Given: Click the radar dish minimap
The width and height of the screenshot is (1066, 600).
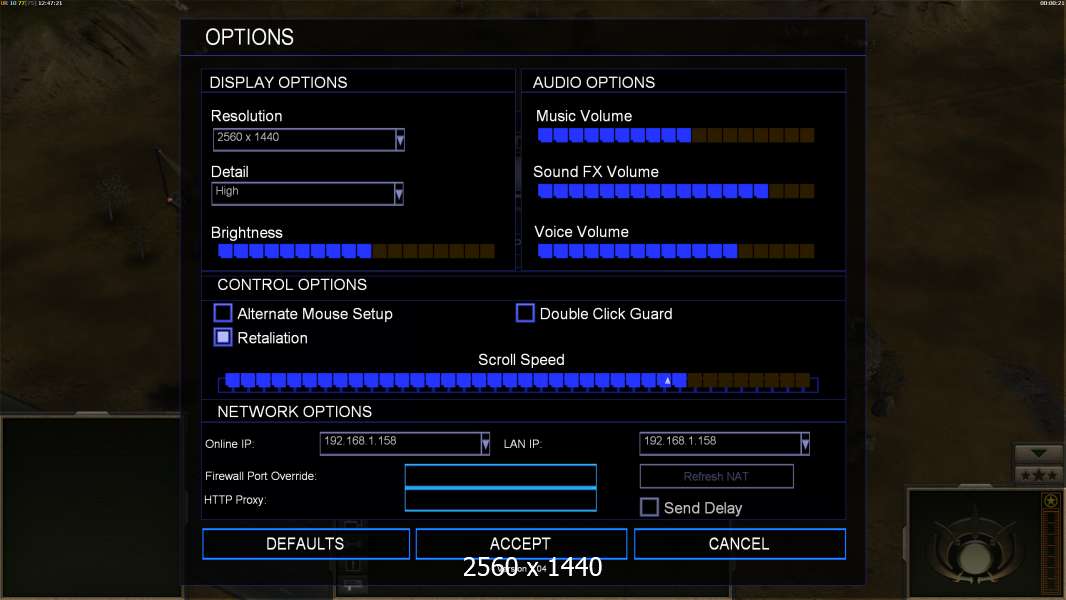Looking at the screenshot, I should [x=975, y=544].
